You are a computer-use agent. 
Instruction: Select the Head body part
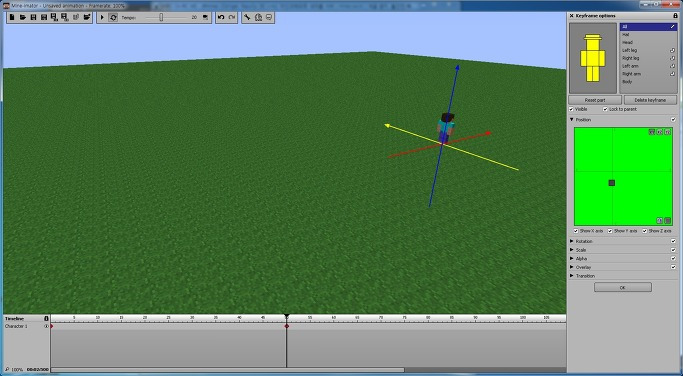coord(648,42)
